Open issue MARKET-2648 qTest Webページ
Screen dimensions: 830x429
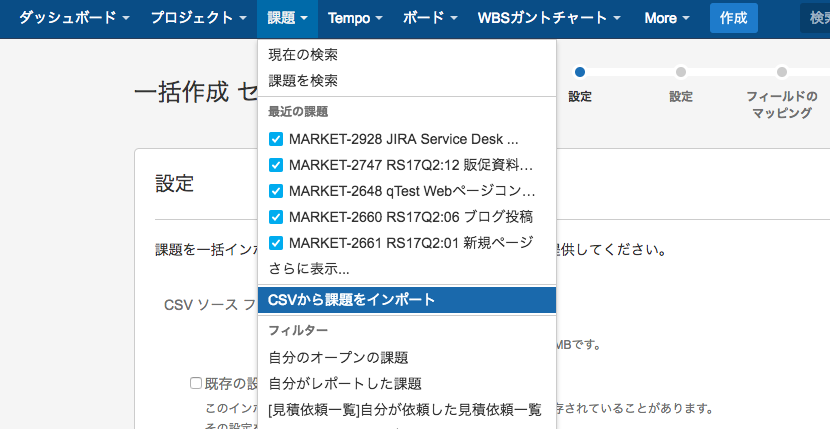[x=407, y=191]
